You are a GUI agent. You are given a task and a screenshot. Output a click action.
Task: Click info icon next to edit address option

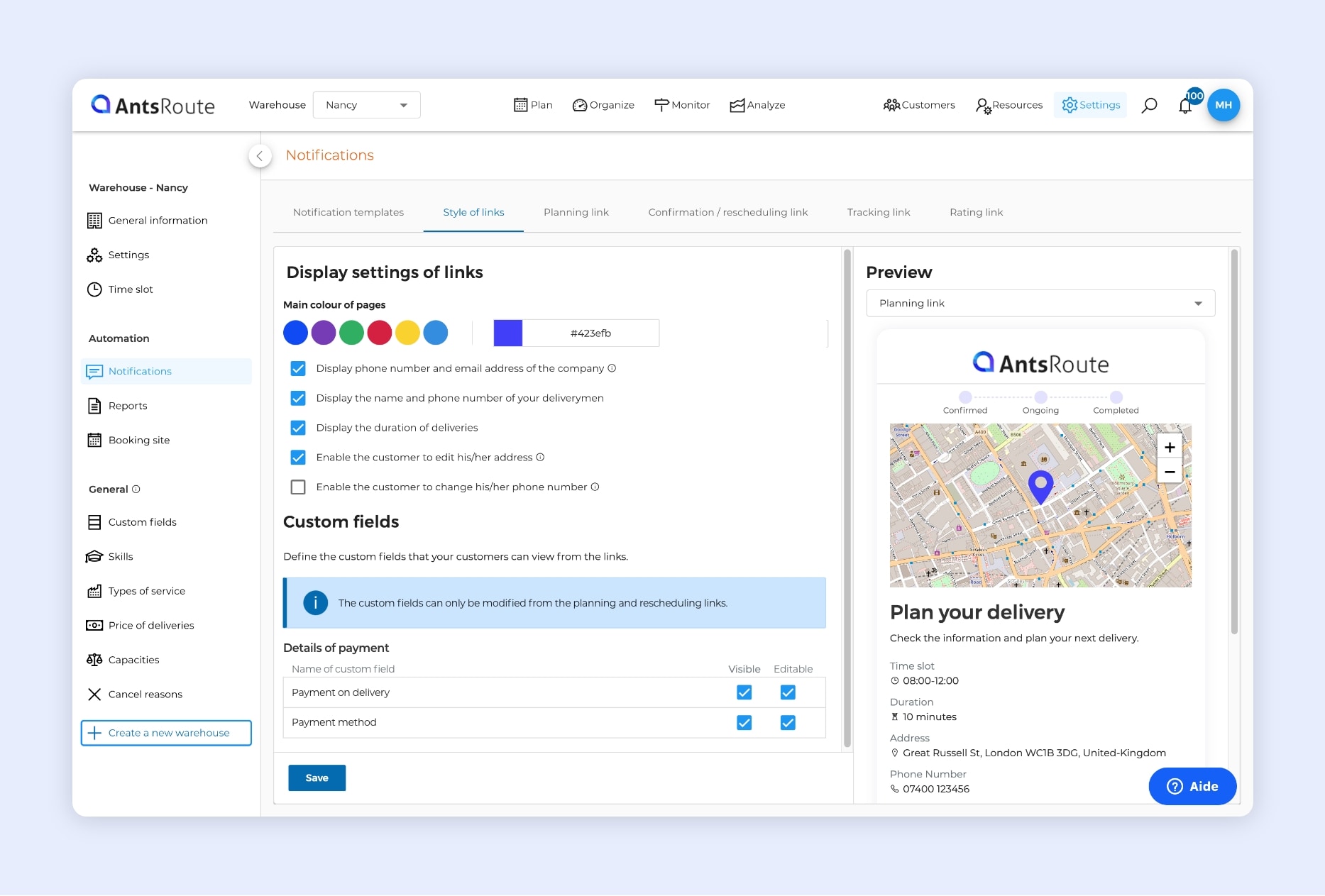[540, 458]
